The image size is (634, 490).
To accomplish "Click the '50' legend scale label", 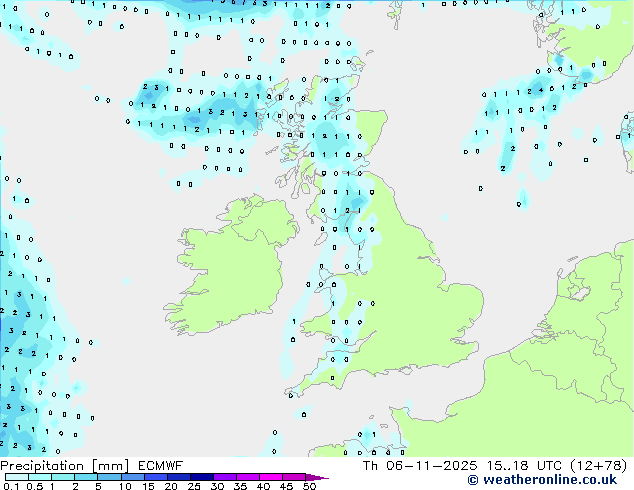I will pos(309,486).
